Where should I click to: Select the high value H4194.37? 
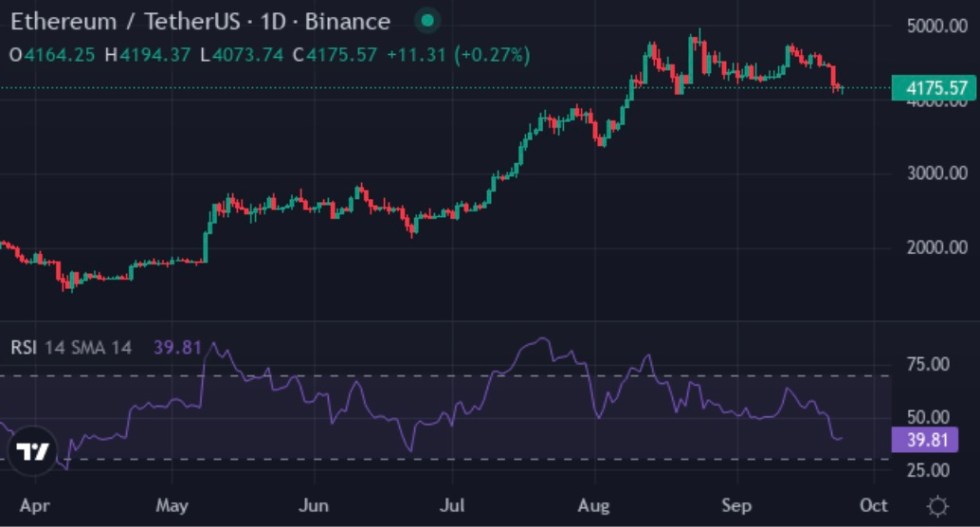click(x=148, y=55)
